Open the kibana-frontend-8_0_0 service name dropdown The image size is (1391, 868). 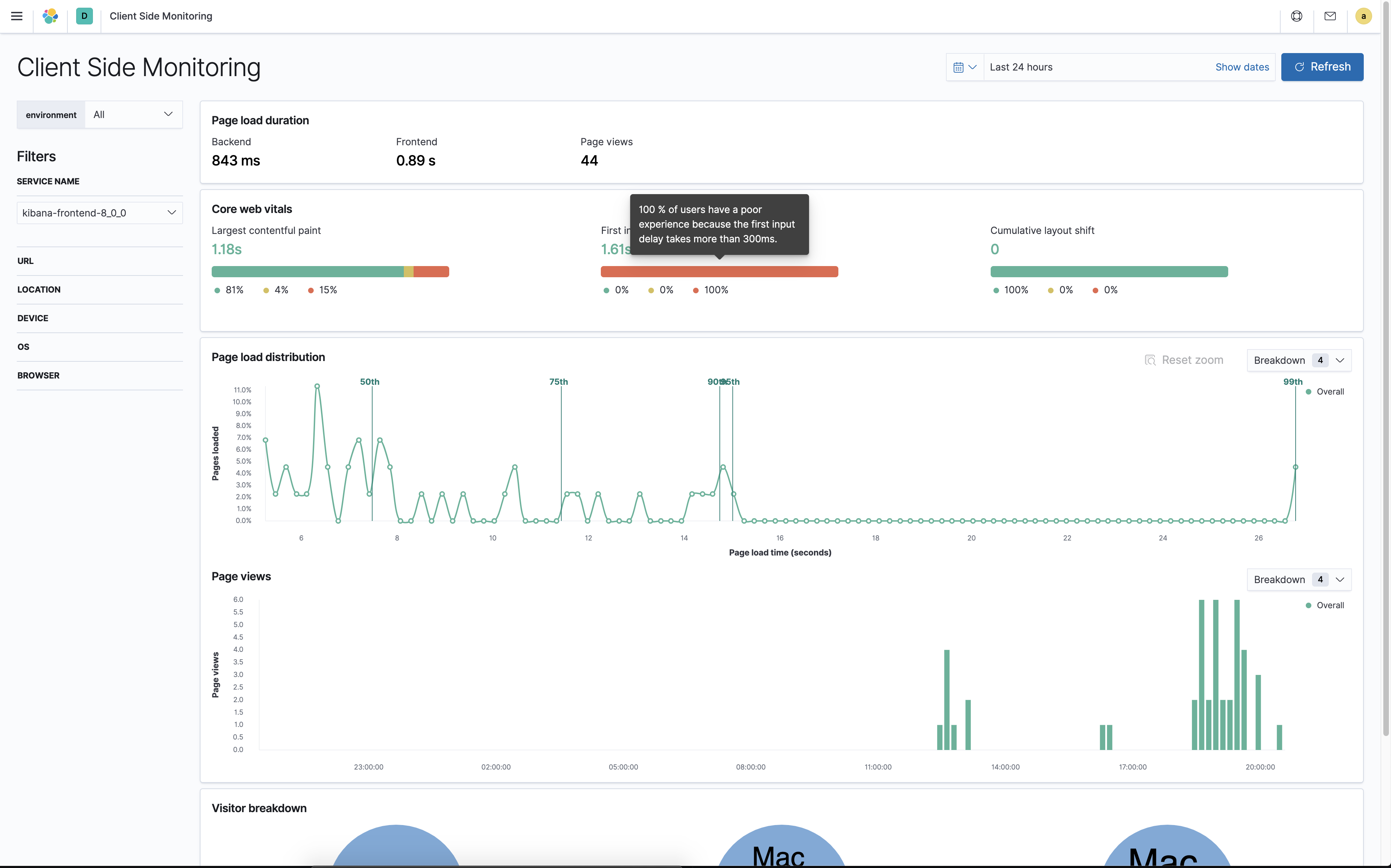click(99, 213)
